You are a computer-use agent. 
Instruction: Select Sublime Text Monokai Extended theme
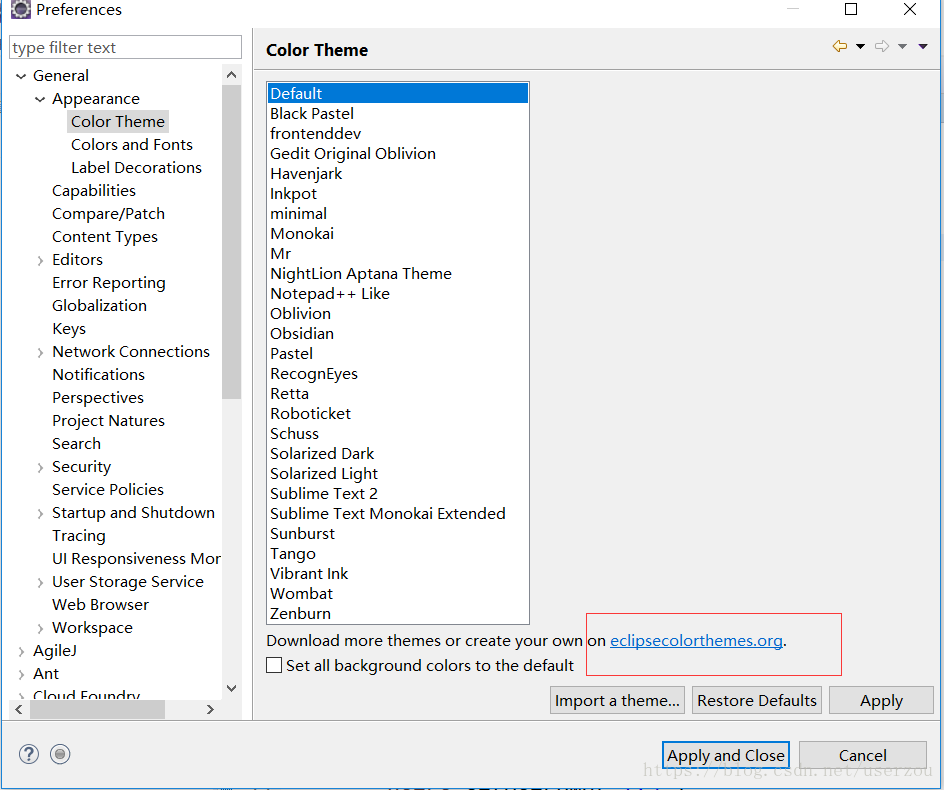[x=398, y=514]
